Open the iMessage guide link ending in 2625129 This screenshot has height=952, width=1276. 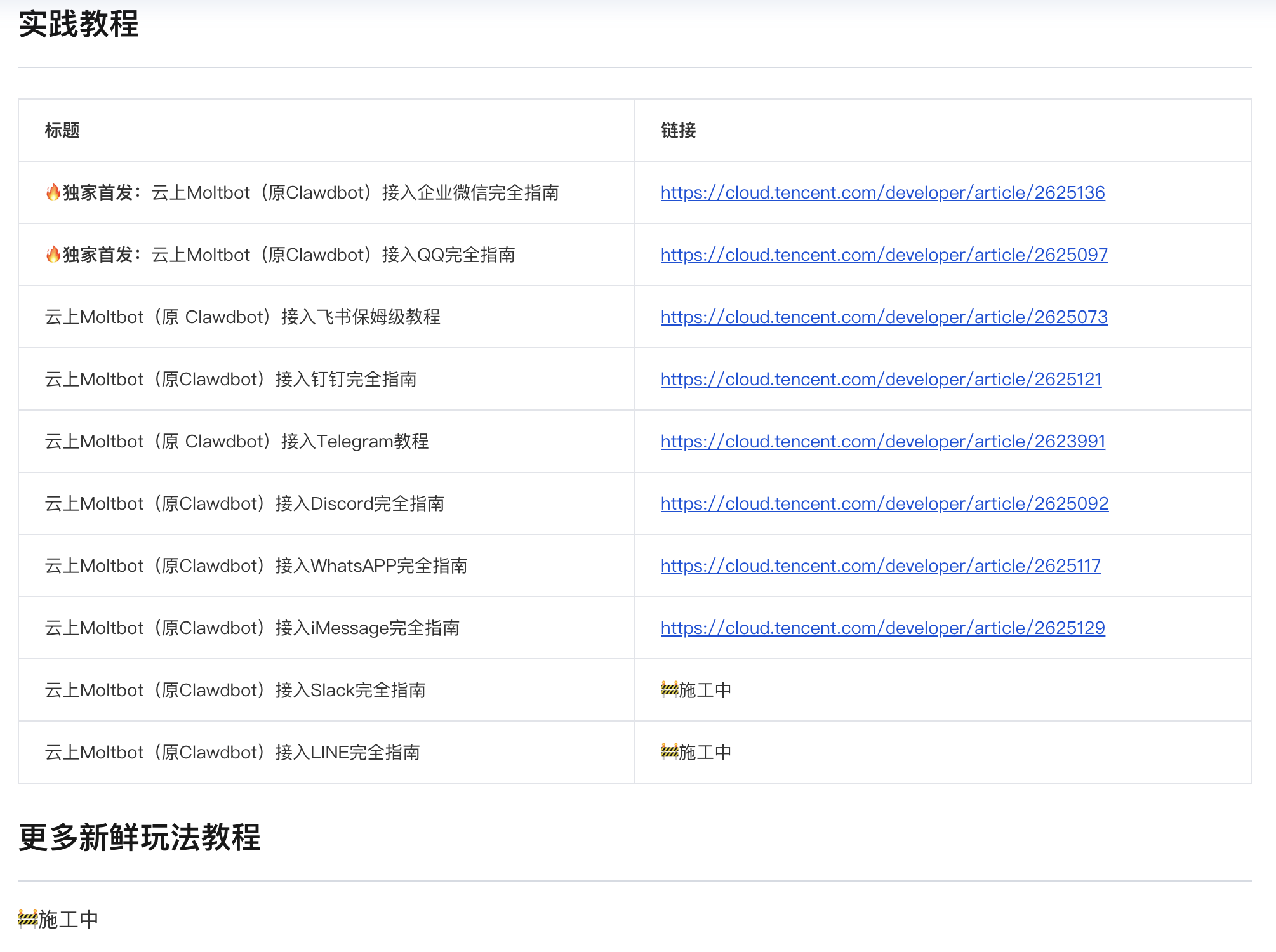click(x=882, y=628)
